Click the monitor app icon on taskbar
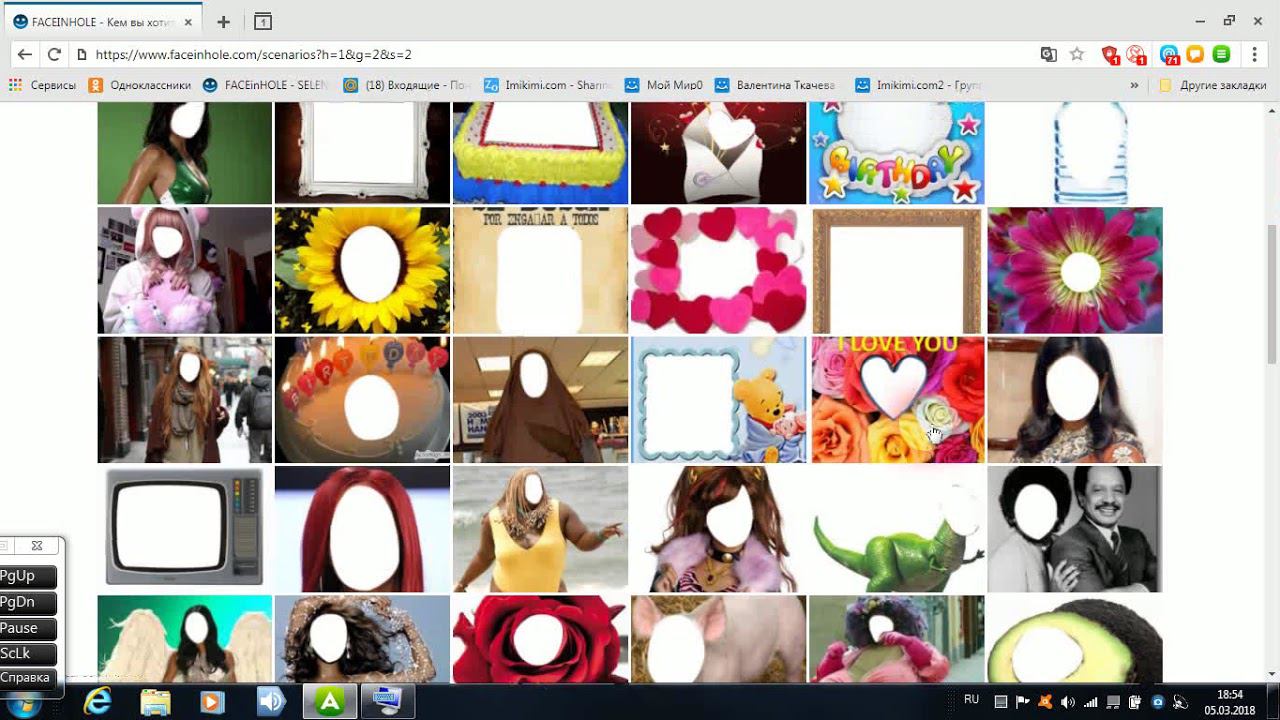1280x720 pixels. pyautogui.click(x=387, y=702)
